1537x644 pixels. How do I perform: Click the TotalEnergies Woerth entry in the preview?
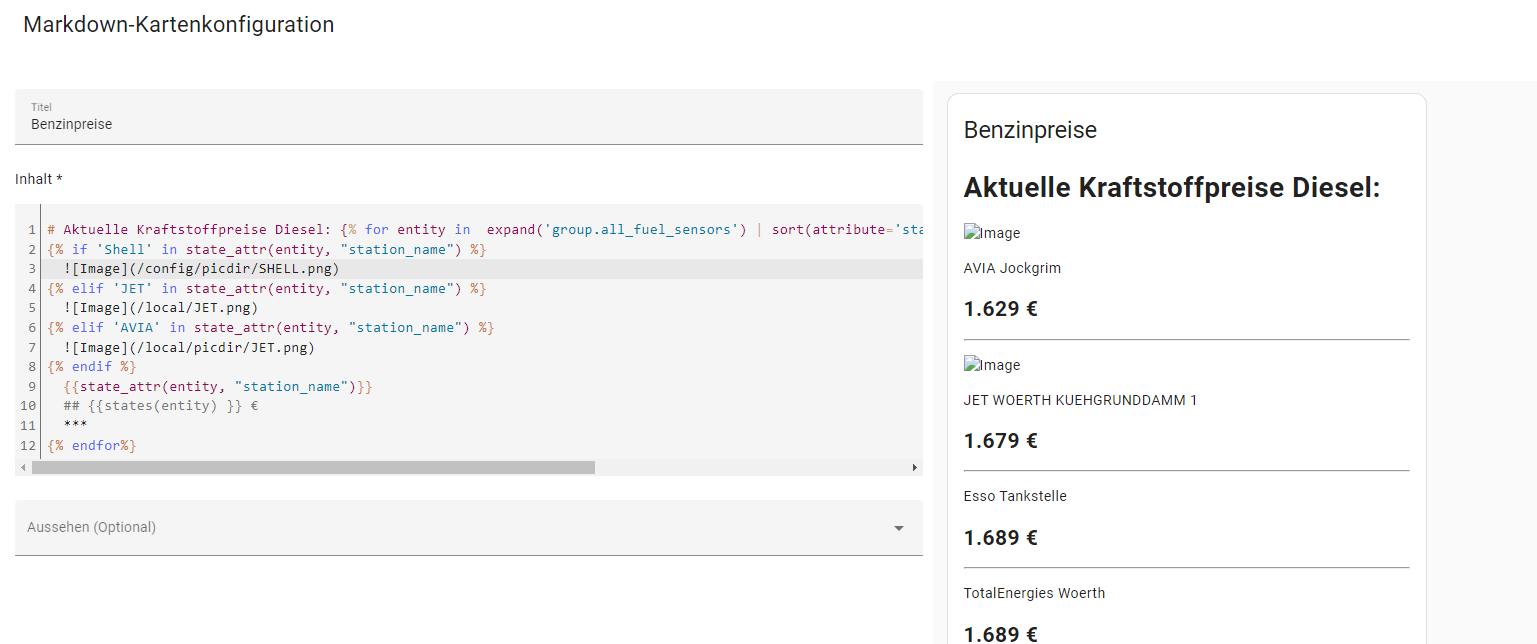point(1034,593)
